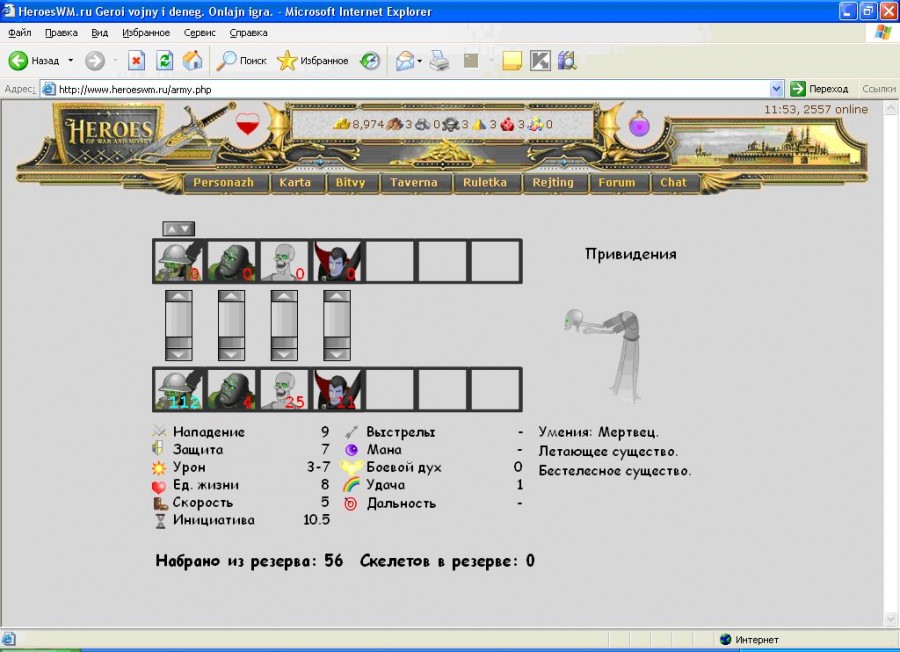Open the game Chat
Screen dimensions: 900x652
(x=673, y=183)
